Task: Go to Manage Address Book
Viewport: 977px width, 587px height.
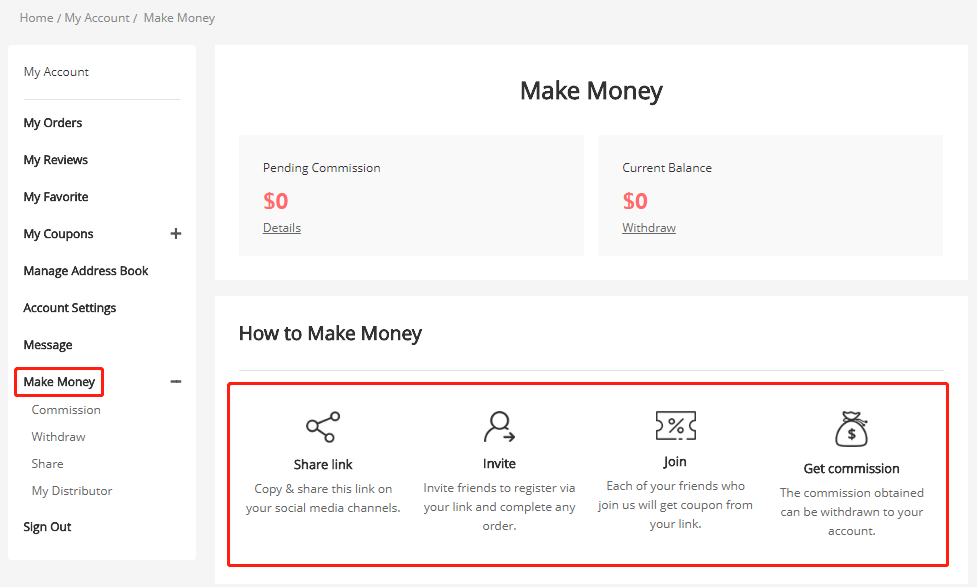Action: coord(86,271)
